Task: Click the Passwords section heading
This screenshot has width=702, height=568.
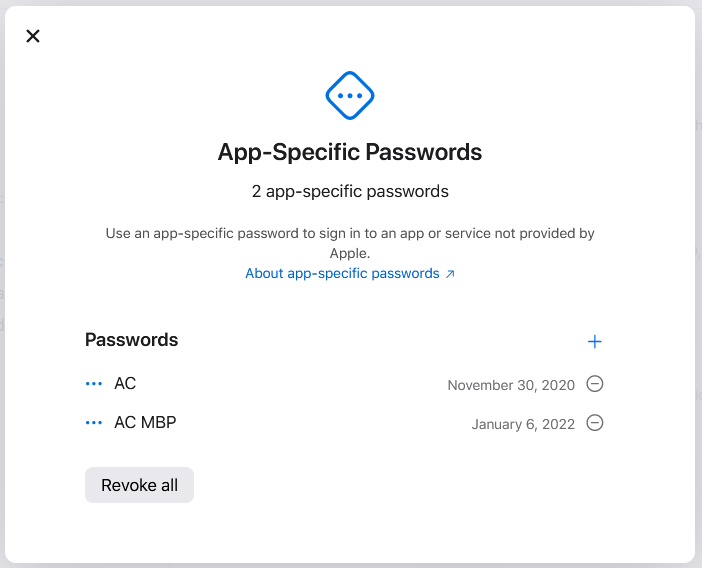Action: tap(131, 340)
